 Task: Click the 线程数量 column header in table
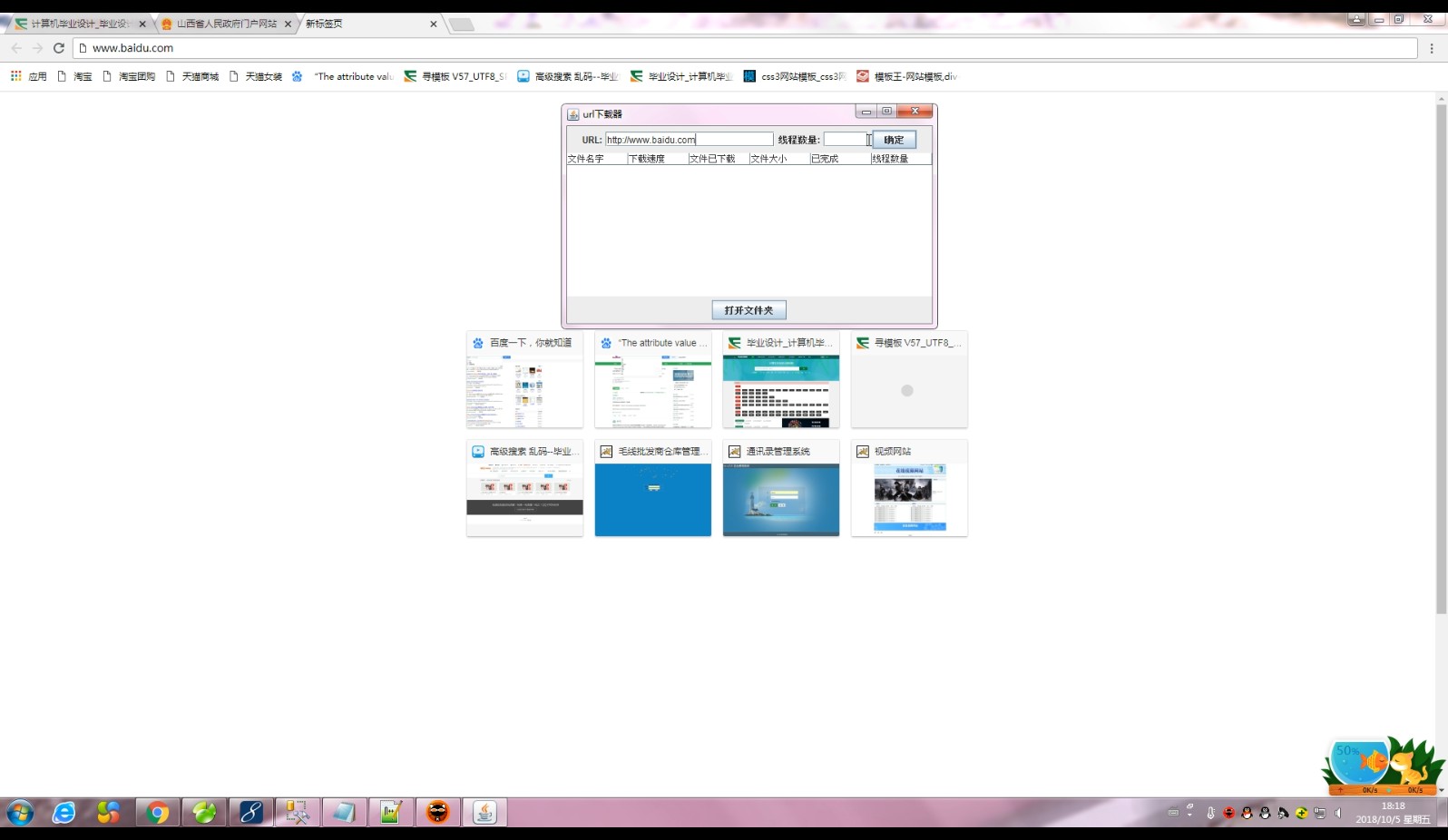[x=901, y=159]
